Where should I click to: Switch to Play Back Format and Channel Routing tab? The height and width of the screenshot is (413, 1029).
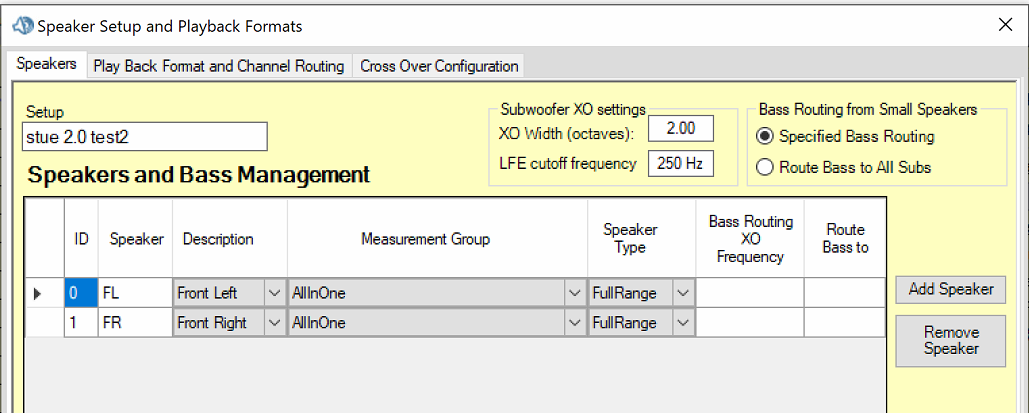click(x=218, y=66)
